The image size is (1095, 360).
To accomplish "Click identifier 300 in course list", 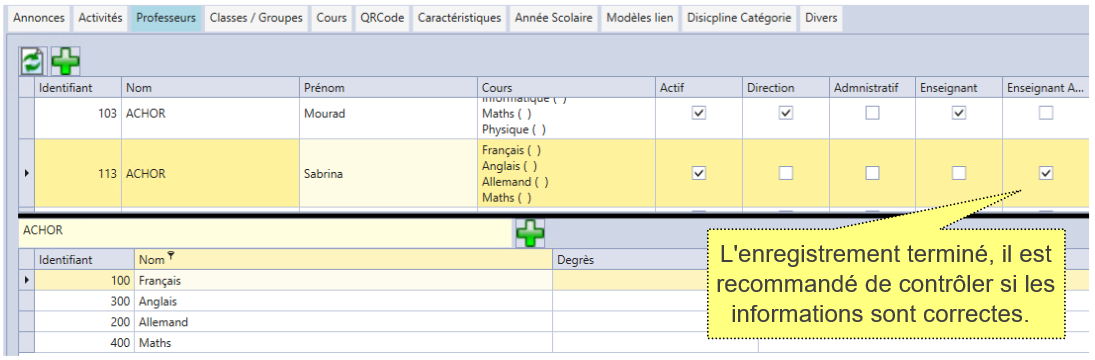I will pos(84,301).
